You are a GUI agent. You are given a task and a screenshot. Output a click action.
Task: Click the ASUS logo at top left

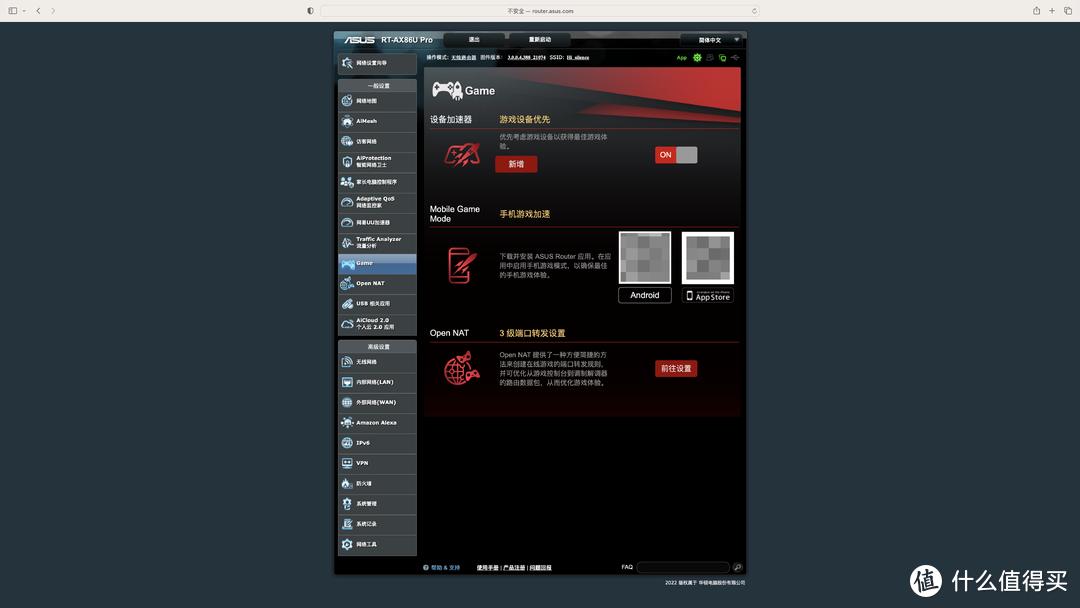[x=362, y=40]
